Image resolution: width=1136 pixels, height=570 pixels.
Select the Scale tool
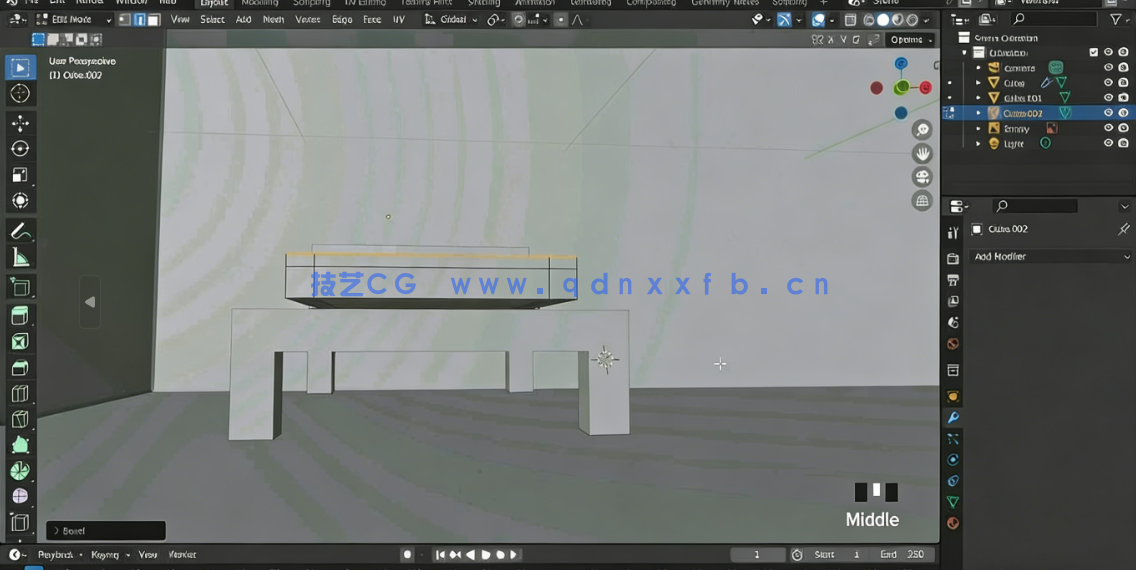(20, 175)
